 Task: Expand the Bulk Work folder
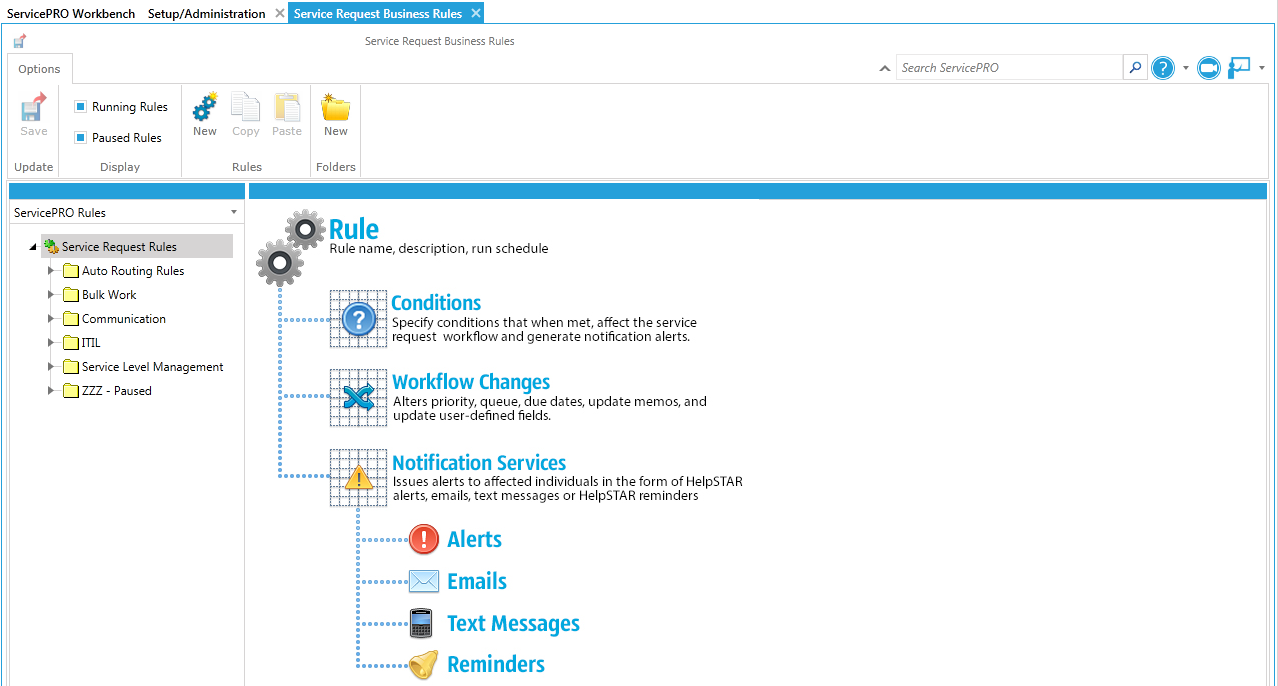click(x=51, y=294)
